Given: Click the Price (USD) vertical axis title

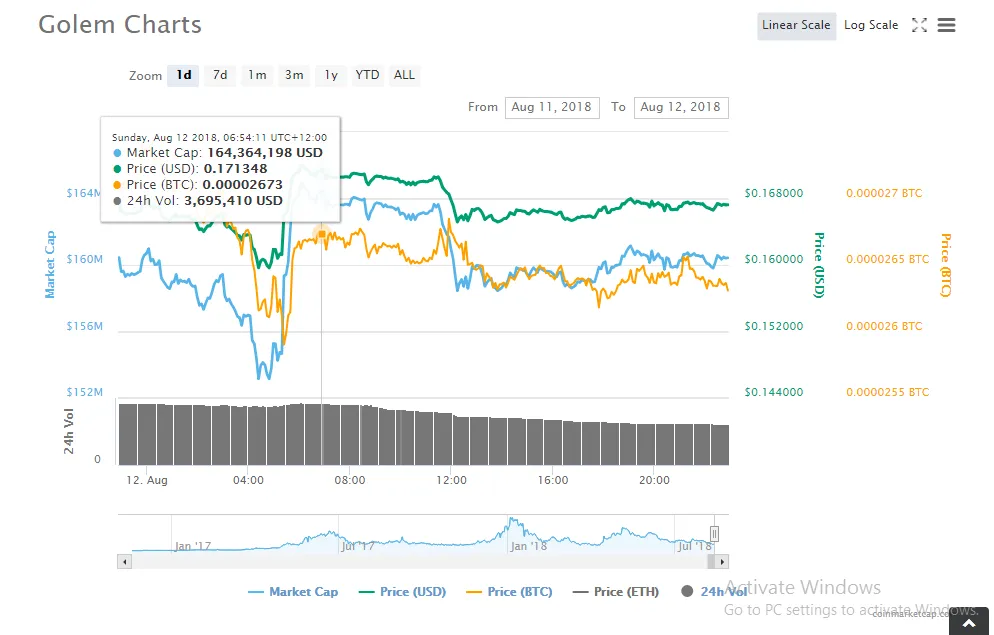Looking at the screenshot, I should click(x=819, y=265).
